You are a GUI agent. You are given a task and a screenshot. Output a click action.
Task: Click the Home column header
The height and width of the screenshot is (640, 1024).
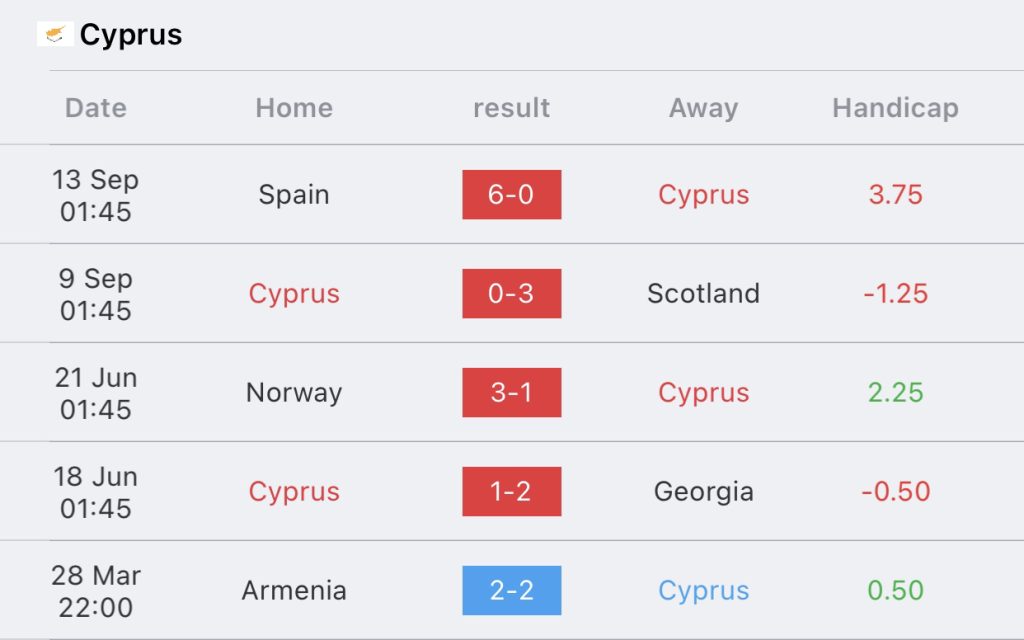tap(294, 108)
